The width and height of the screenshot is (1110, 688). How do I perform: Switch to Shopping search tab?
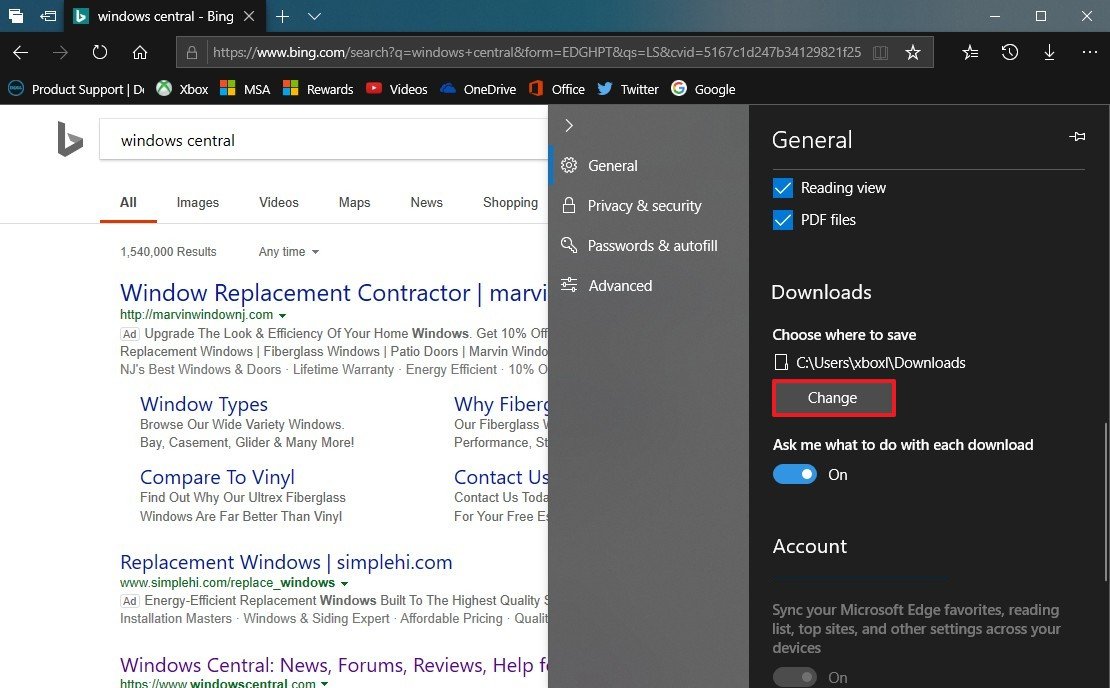point(510,202)
